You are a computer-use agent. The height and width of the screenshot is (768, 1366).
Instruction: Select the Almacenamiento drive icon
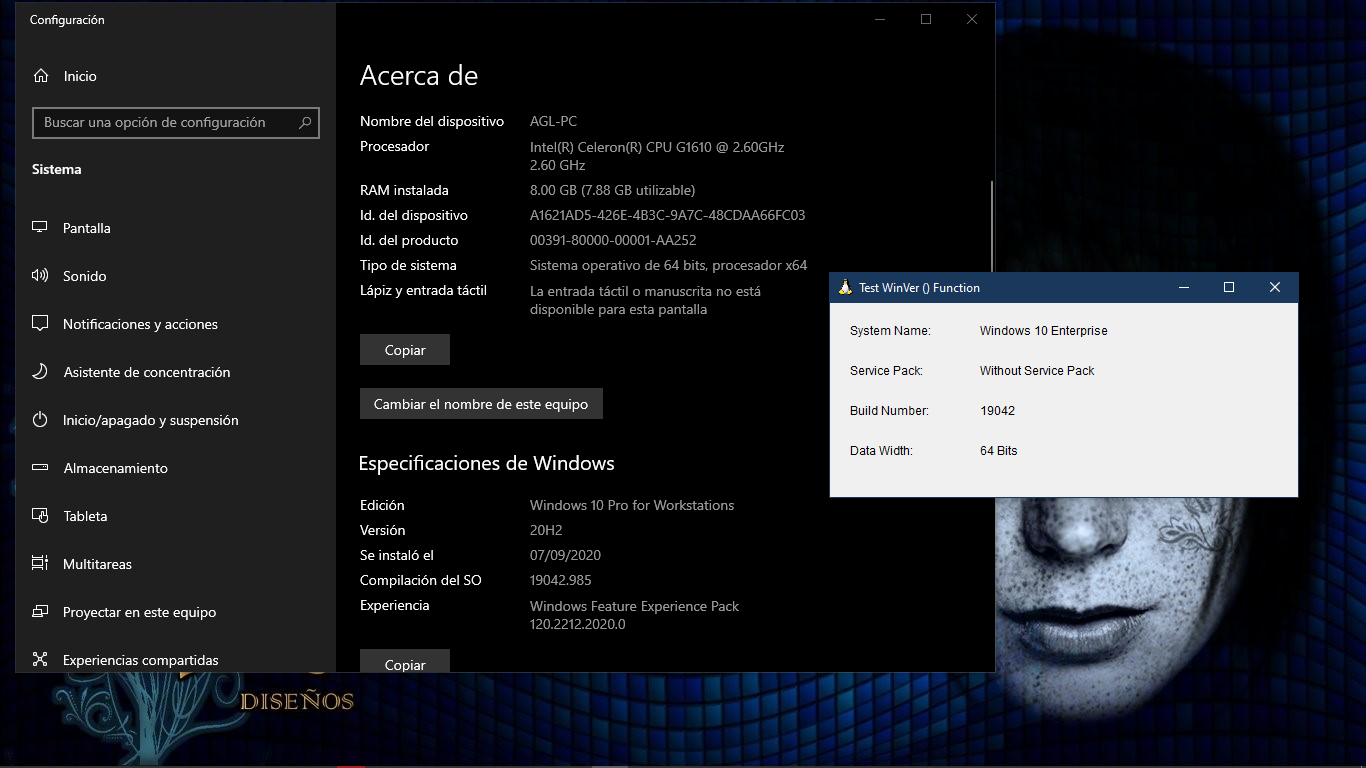[x=40, y=468]
